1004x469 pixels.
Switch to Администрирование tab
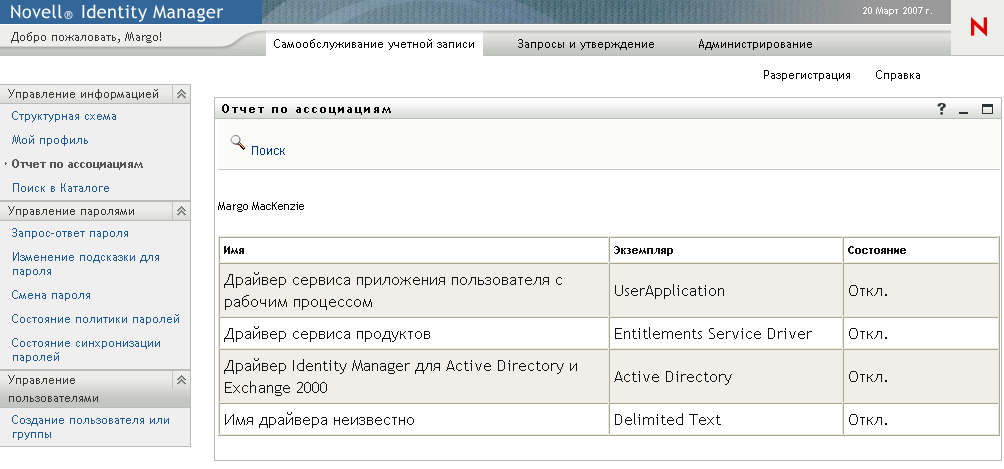755,44
